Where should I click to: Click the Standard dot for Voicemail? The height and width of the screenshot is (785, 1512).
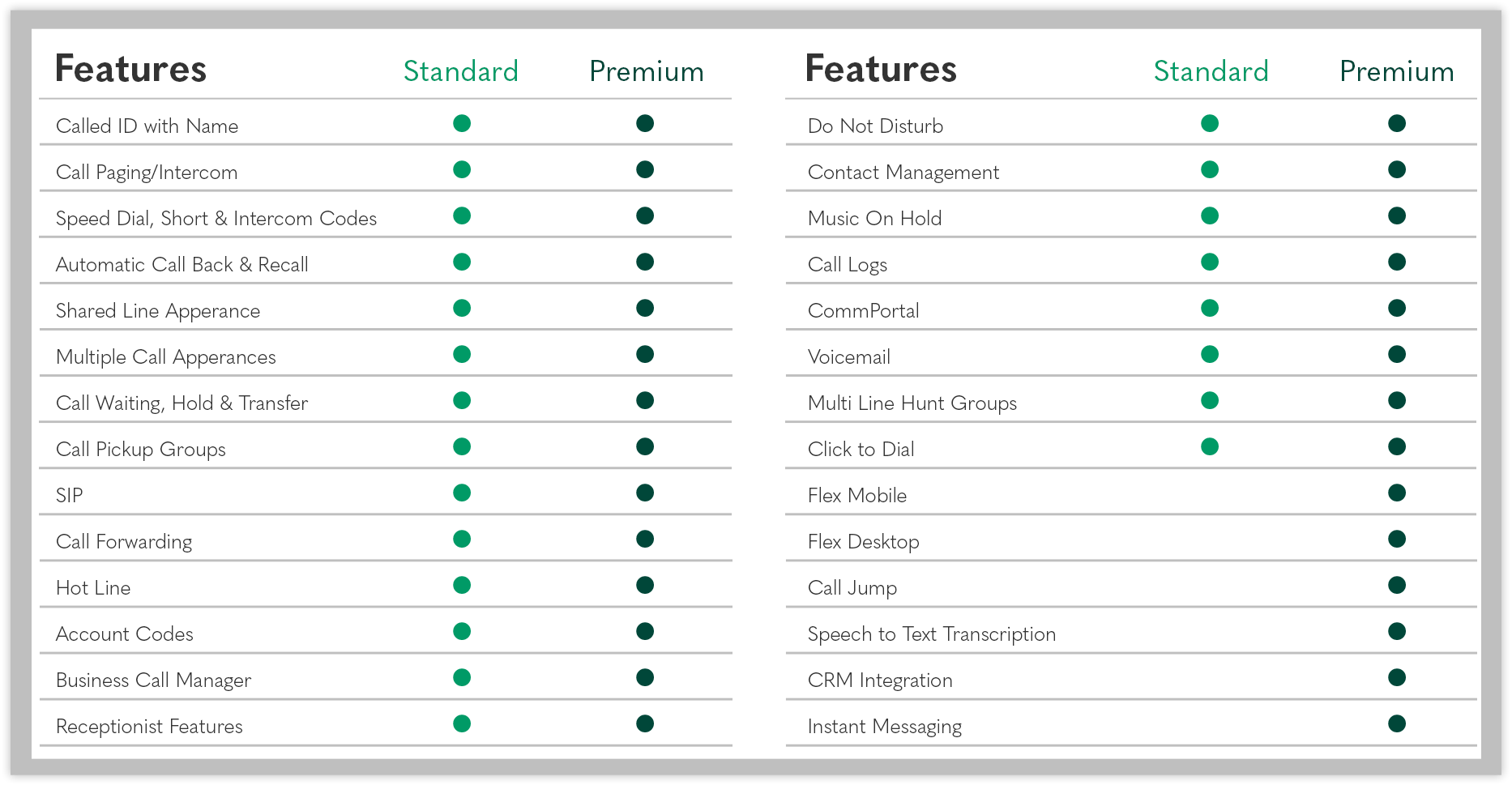click(x=1210, y=354)
